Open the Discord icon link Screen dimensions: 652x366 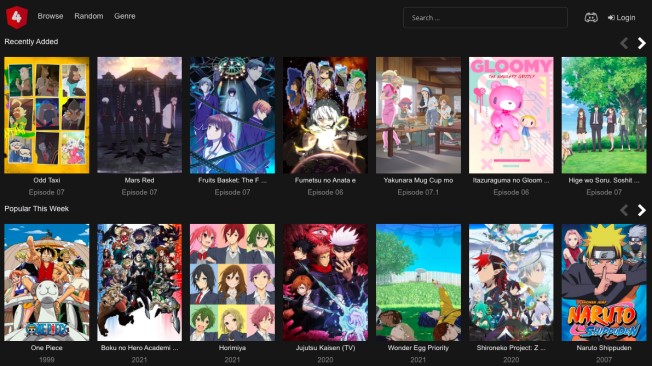tap(591, 17)
